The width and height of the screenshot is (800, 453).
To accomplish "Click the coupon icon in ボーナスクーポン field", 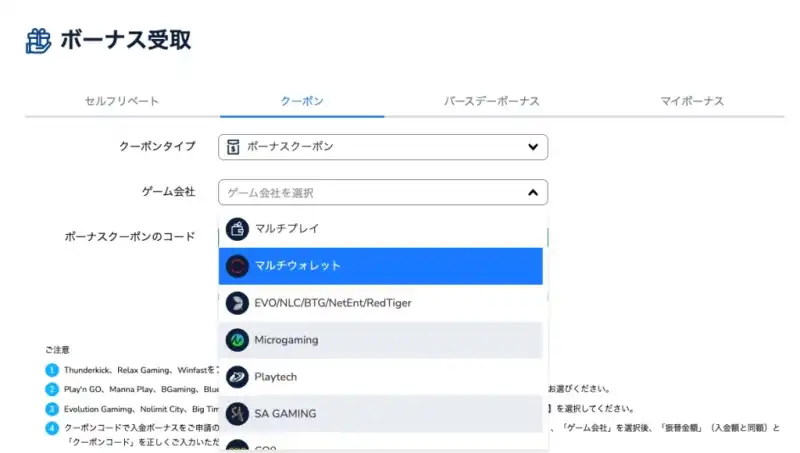I will point(233,147).
